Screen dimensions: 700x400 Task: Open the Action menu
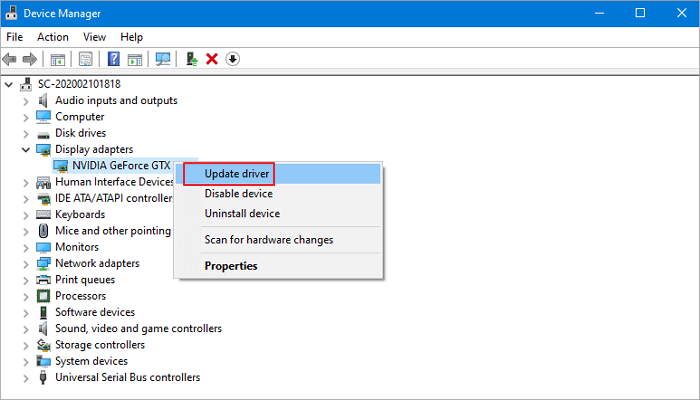pos(53,37)
